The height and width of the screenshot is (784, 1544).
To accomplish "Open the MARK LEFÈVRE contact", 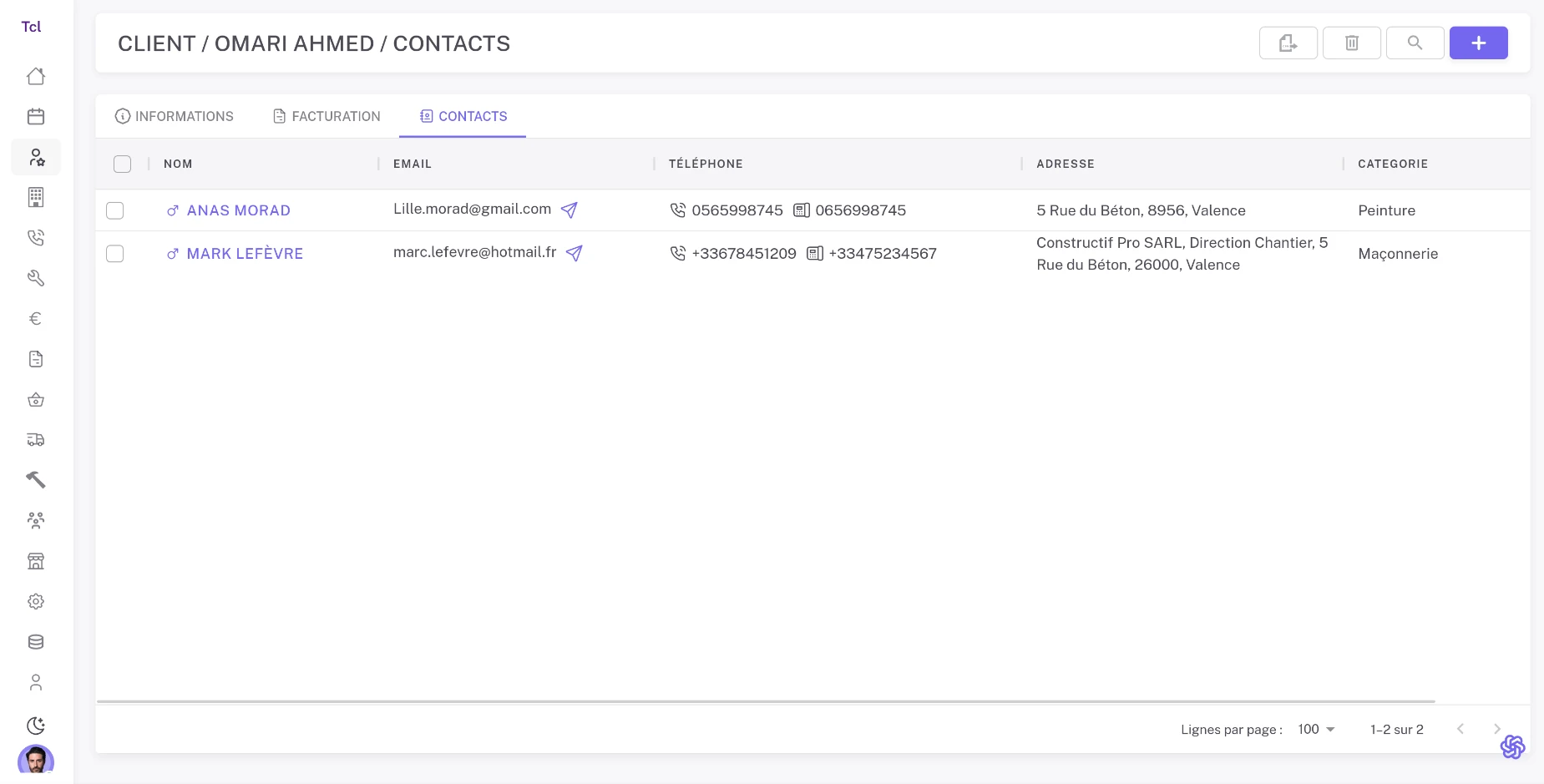I will [244, 254].
